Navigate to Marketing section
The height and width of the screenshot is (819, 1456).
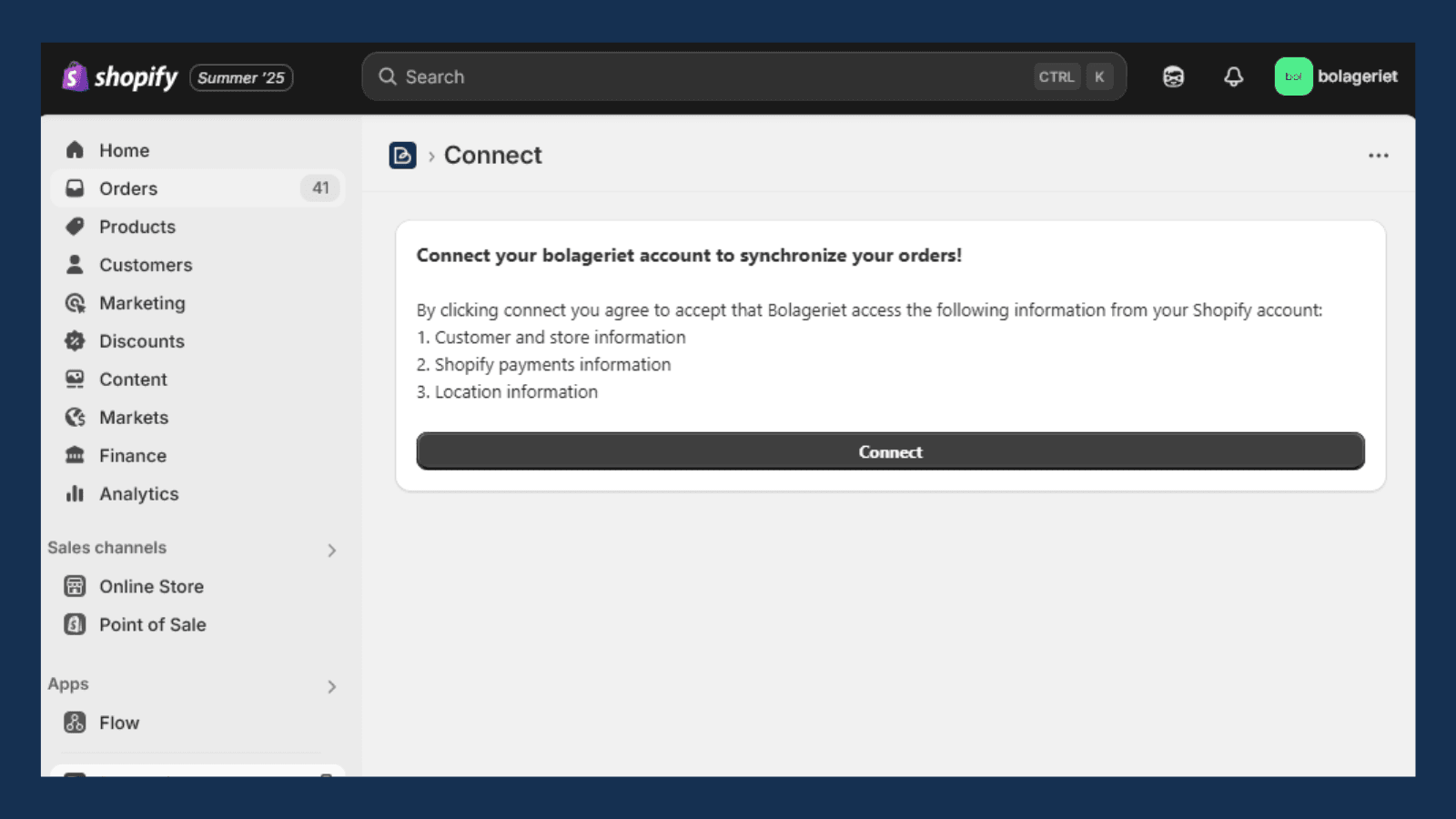click(142, 303)
